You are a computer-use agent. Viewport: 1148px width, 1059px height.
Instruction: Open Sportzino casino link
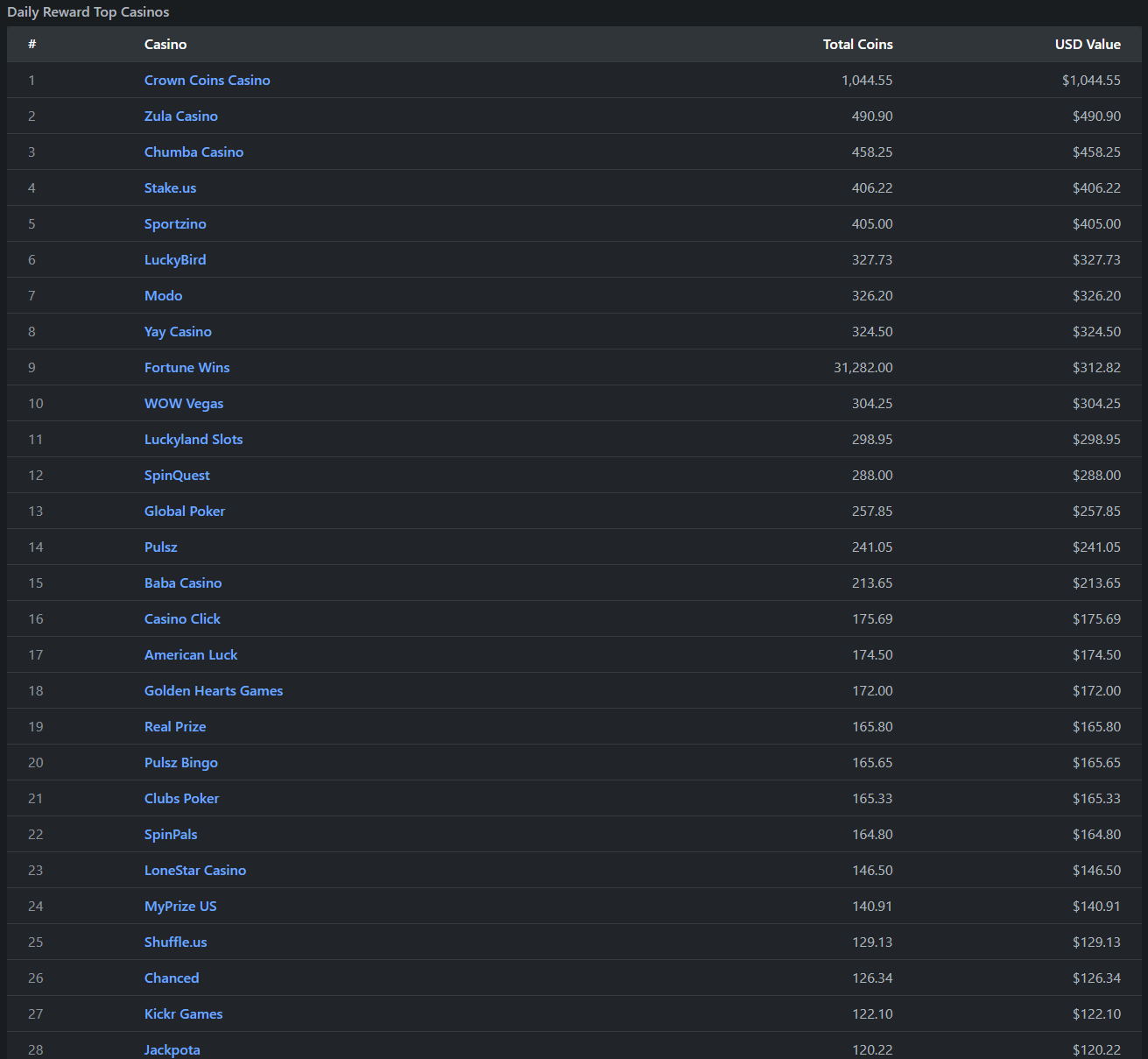pyautogui.click(x=175, y=223)
